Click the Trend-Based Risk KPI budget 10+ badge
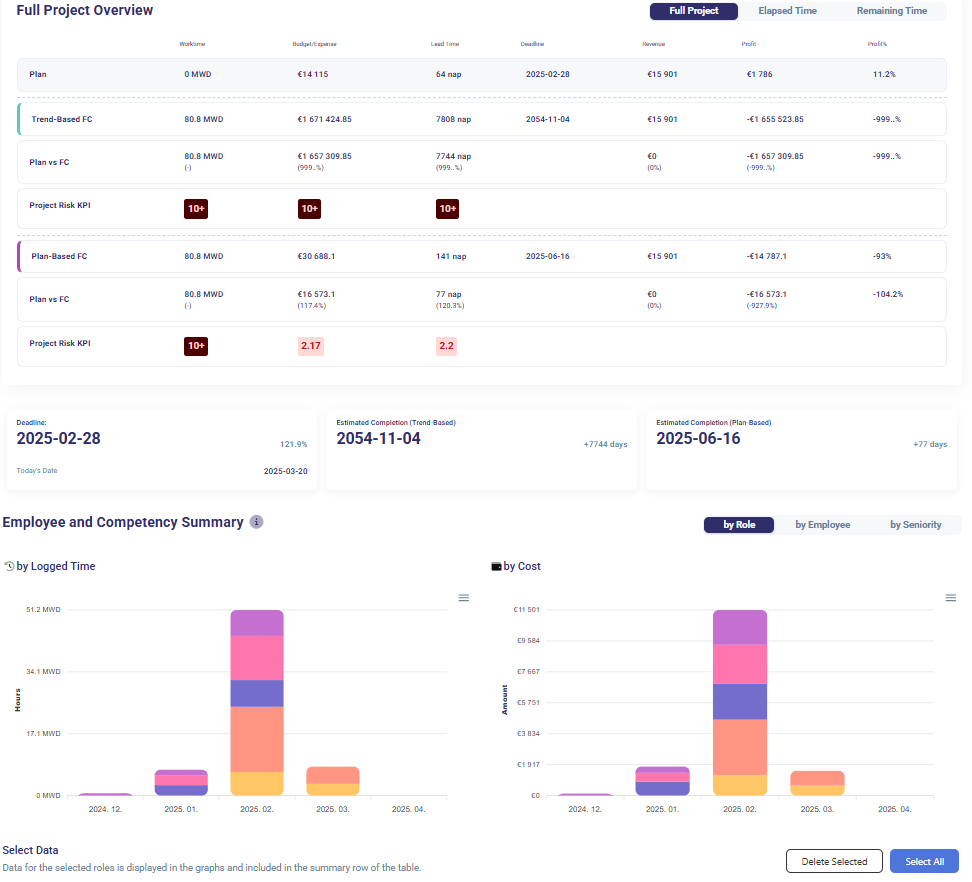The width and height of the screenshot is (972, 882). (x=310, y=208)
